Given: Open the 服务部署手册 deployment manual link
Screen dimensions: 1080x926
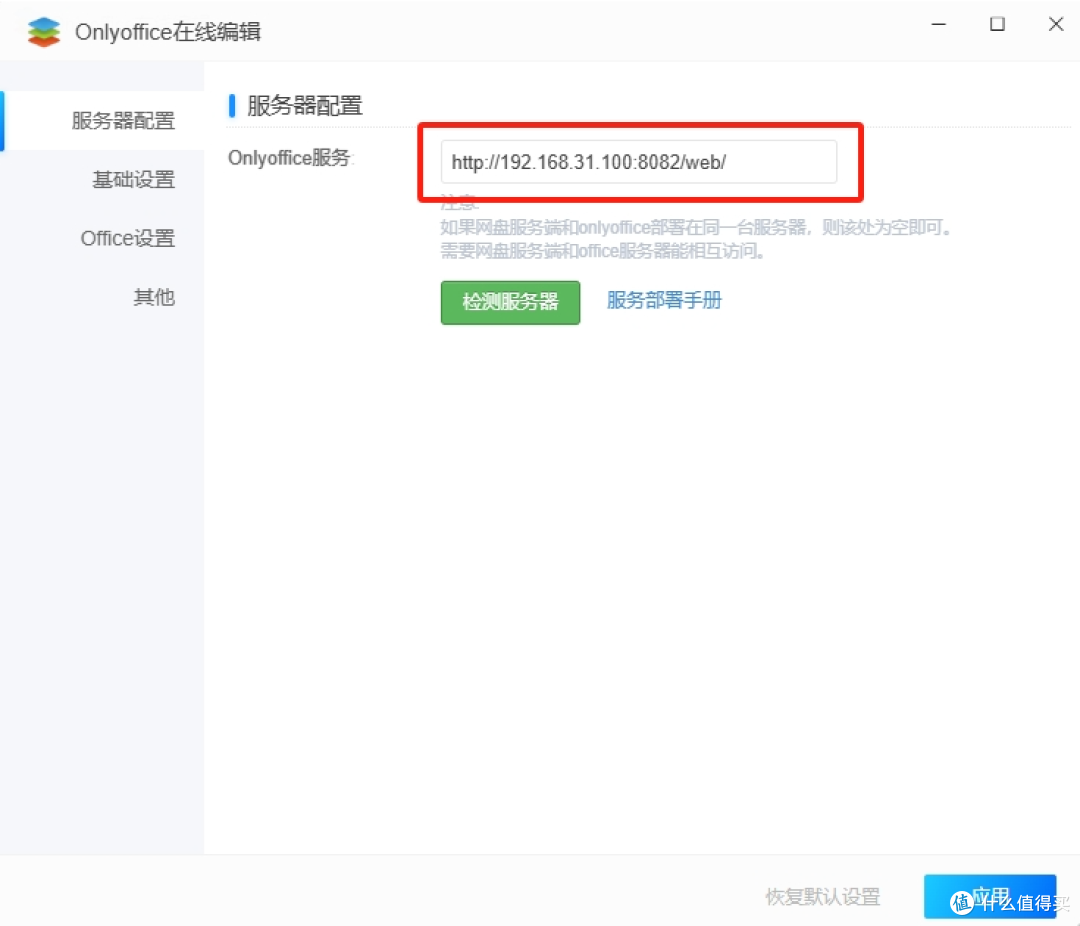Looking at the screenshot, I should point(664,300).
